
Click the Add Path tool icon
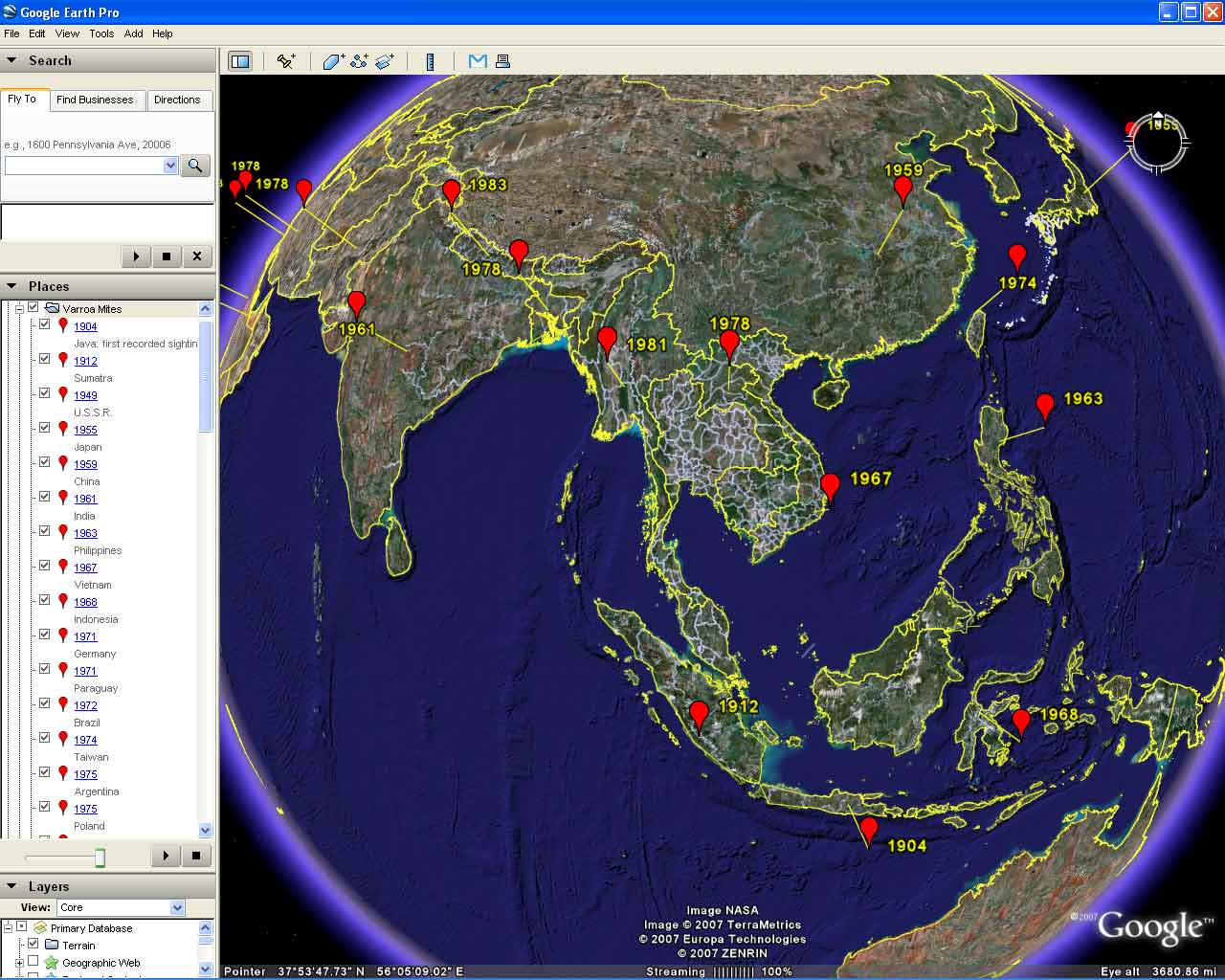coord(359,61)
